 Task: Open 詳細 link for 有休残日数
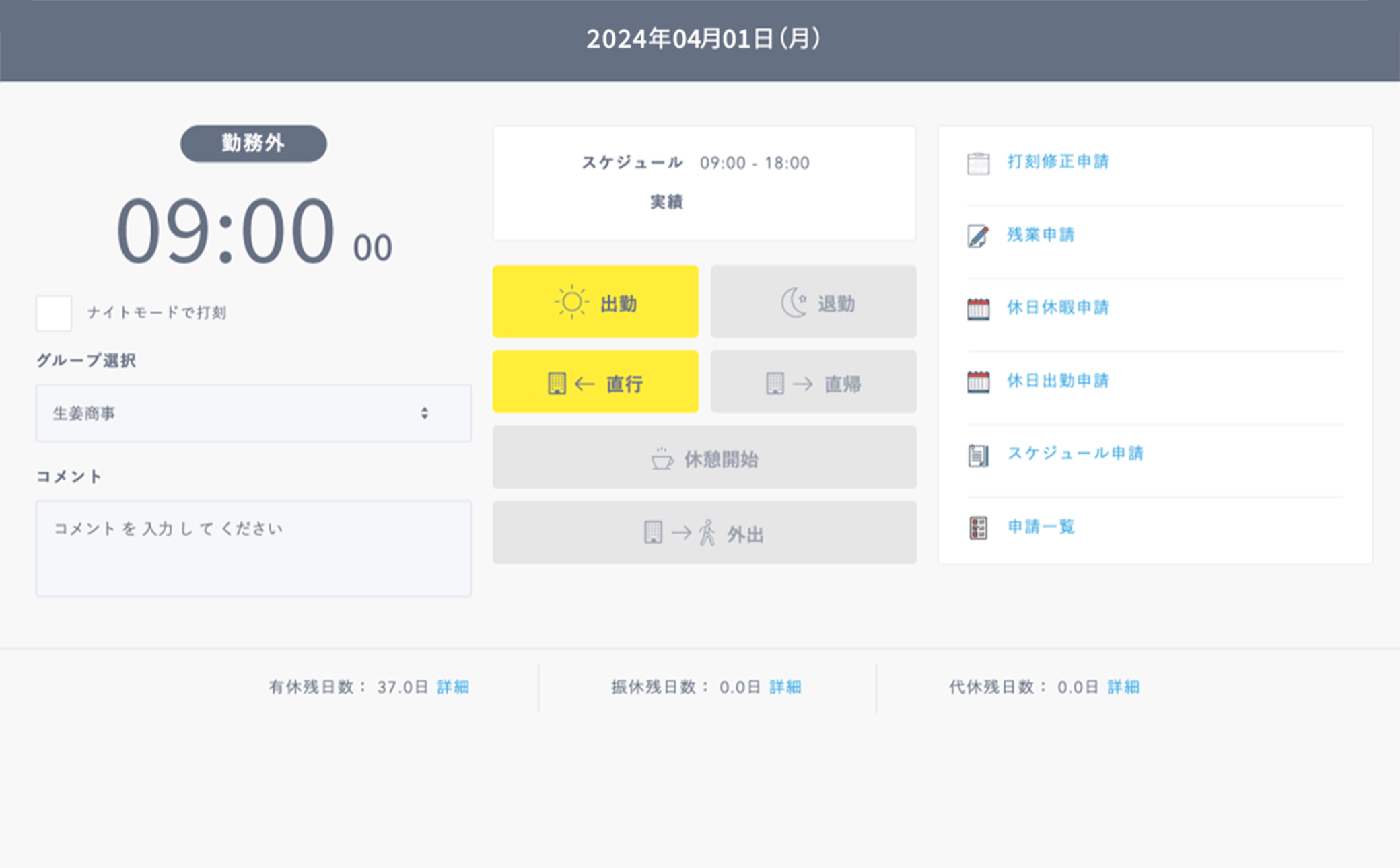pyautogui.click(x=453, y=687)
